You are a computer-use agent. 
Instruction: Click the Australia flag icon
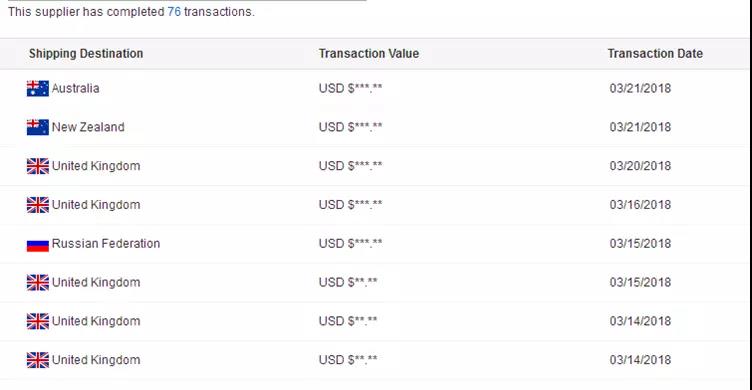(x=37, y=89)
